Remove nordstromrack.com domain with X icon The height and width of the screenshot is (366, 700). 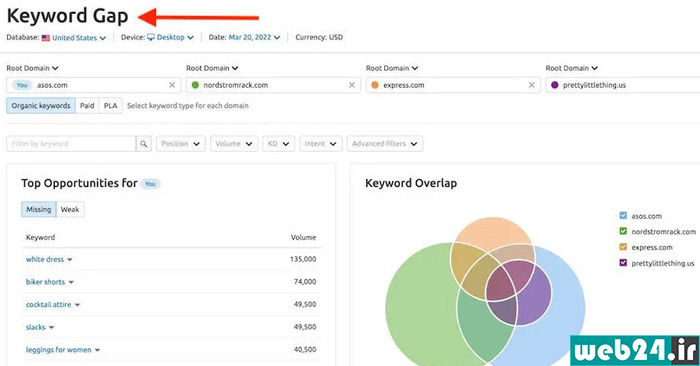point(352,85)
